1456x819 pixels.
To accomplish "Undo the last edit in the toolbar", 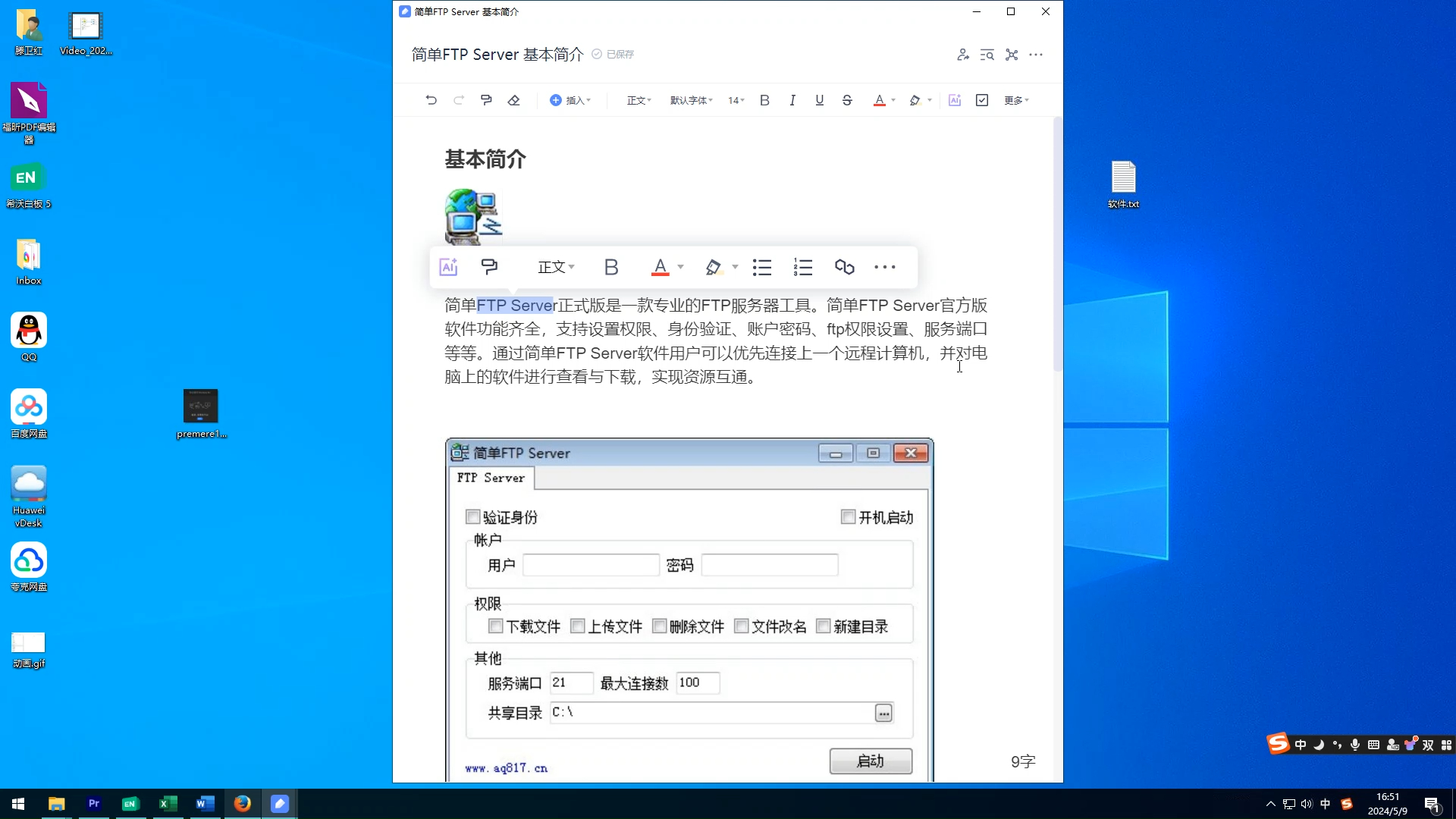I will 431,100.
